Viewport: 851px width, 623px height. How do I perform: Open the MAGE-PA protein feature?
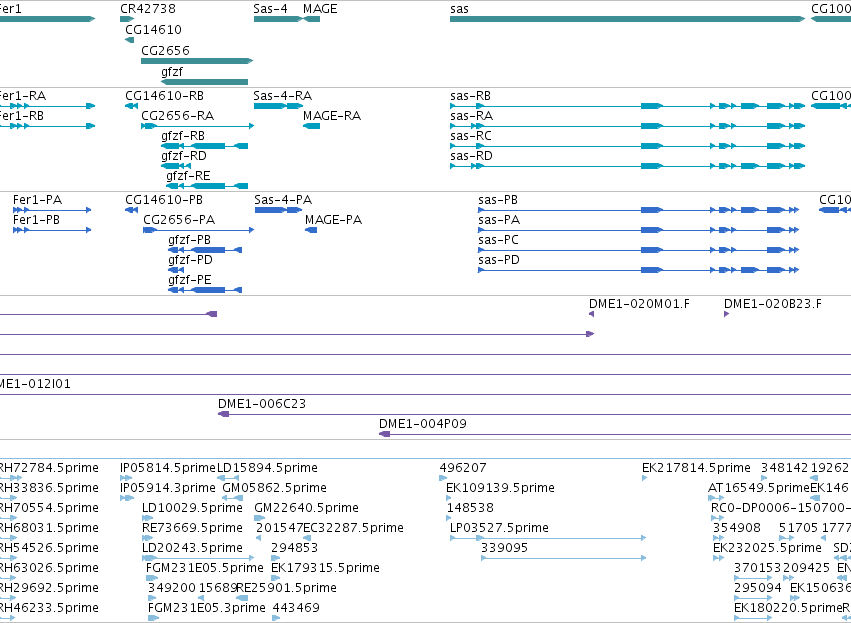pyautogui.click(x=311, y=230)
